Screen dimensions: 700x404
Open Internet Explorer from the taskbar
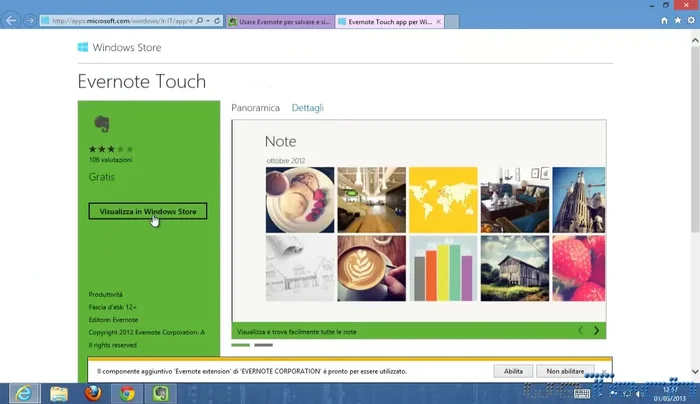click(x=24, y=393)
